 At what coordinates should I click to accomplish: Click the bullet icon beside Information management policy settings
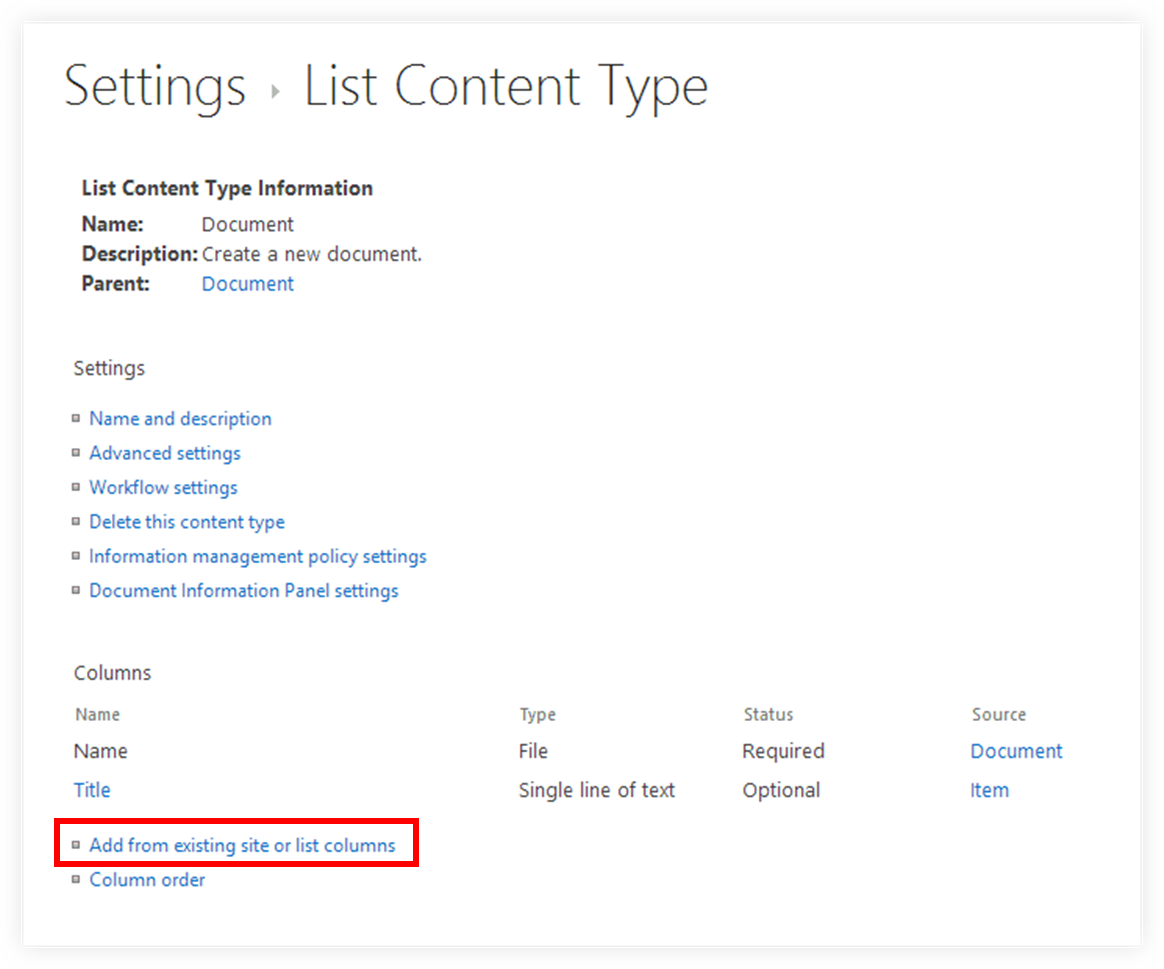tap(77, 556)
